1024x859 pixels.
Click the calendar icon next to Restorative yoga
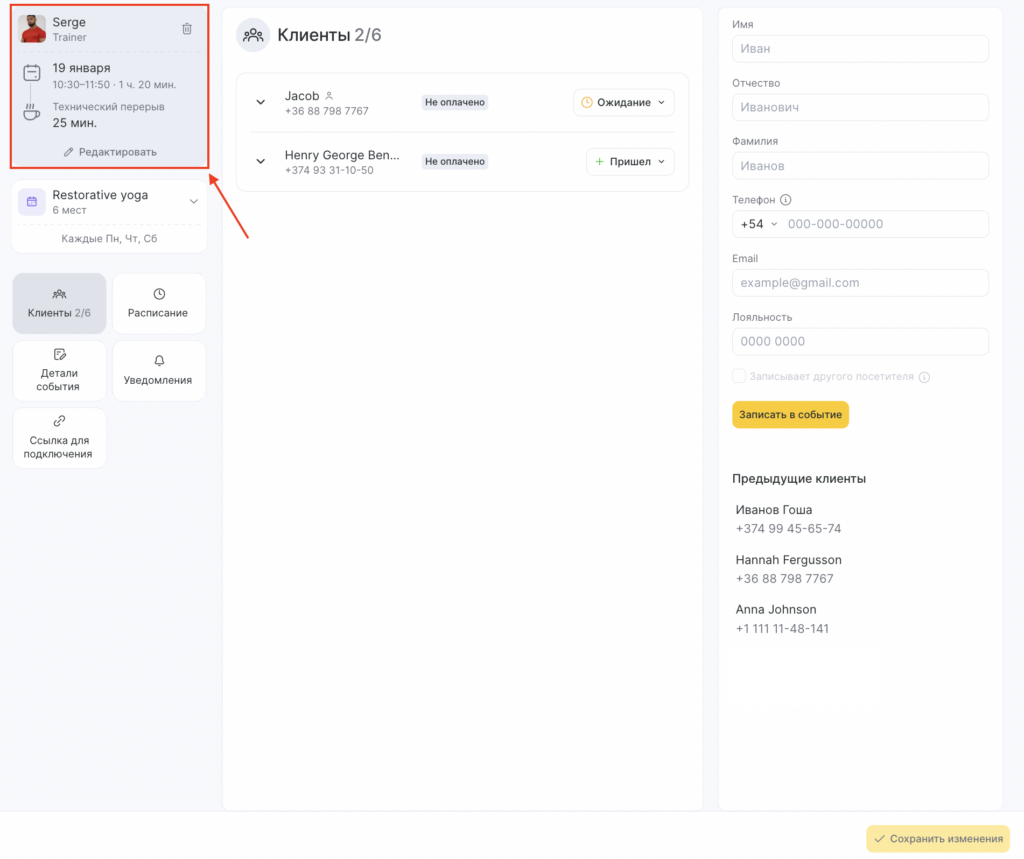pyautogui.click(x=32, y=201)
